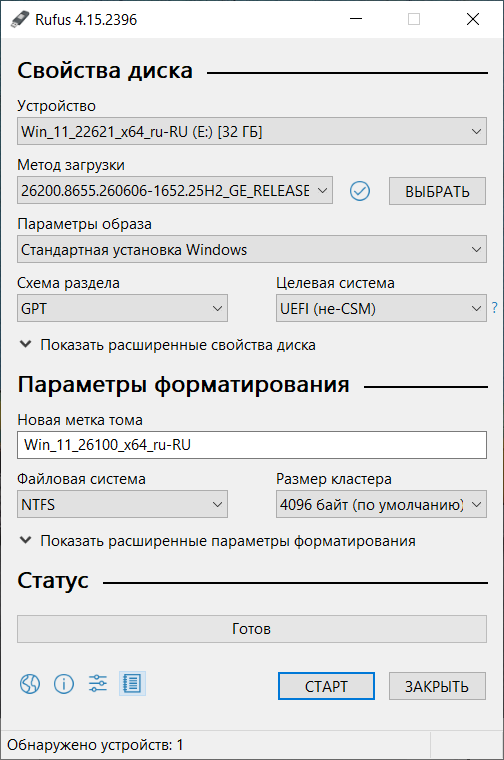This screenshot has height=760, width=504.
Task: Click the checksum checkmark icon beside ВЫБРАТЬ
Action: [360, 191]
